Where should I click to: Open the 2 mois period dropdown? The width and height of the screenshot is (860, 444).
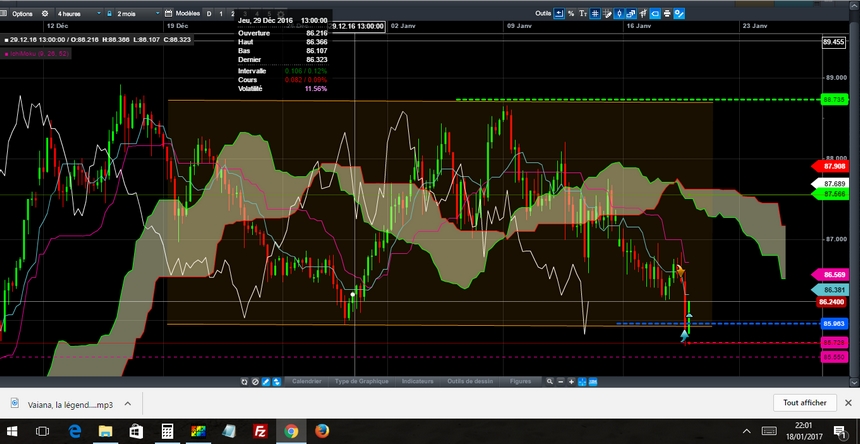132,14
